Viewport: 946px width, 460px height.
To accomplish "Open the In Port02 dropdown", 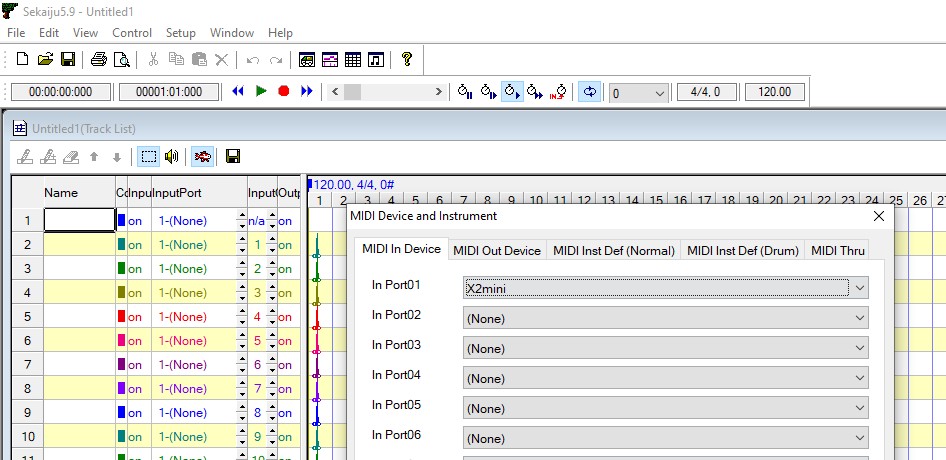I will 665,318.
